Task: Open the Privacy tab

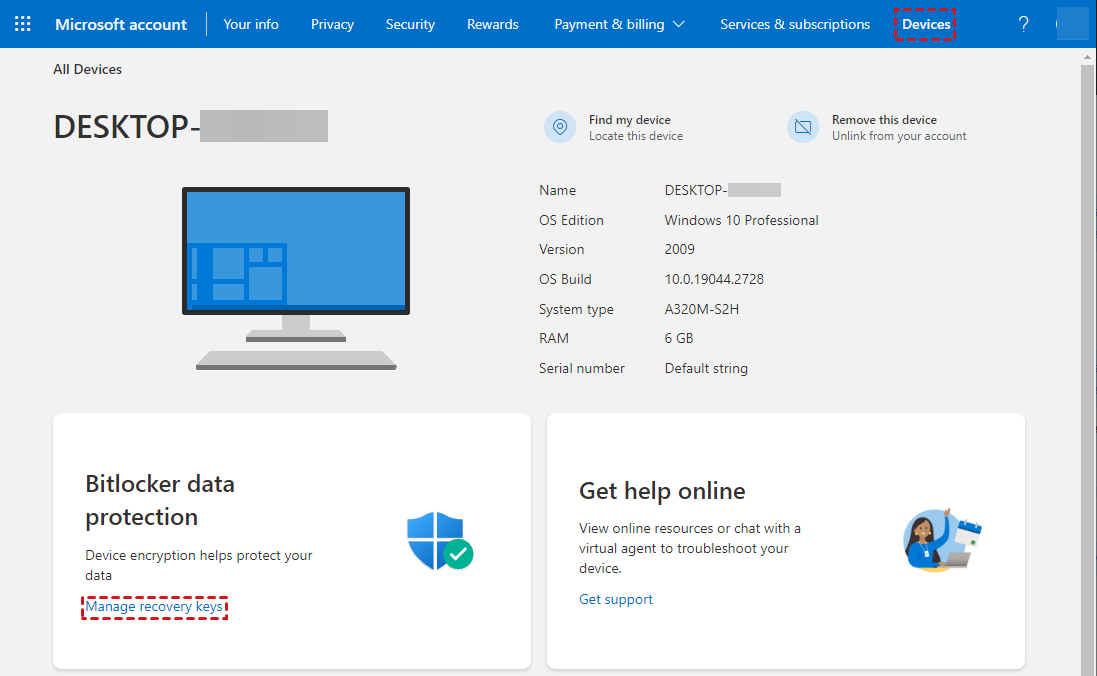Action: point(332,24)
